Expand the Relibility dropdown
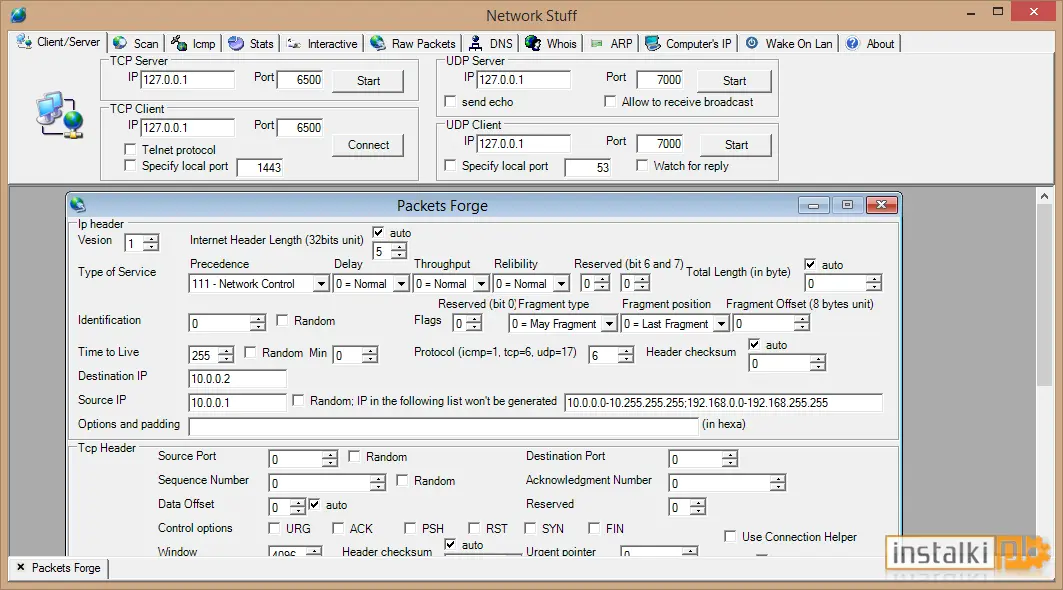 tap(561, 283)
